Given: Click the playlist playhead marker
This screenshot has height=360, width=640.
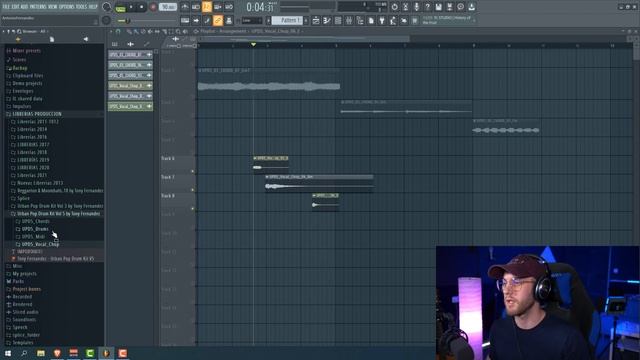Looking at the screenshot, I should [253, 44].
